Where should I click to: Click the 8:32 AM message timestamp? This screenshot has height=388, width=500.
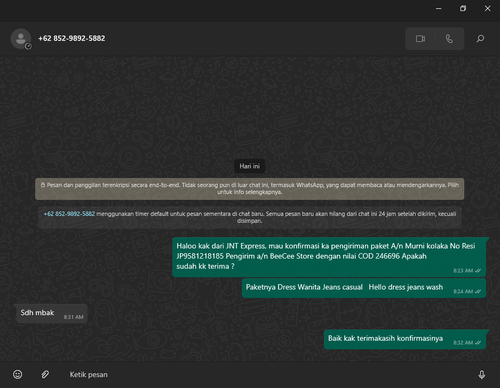tap(463, 343)
